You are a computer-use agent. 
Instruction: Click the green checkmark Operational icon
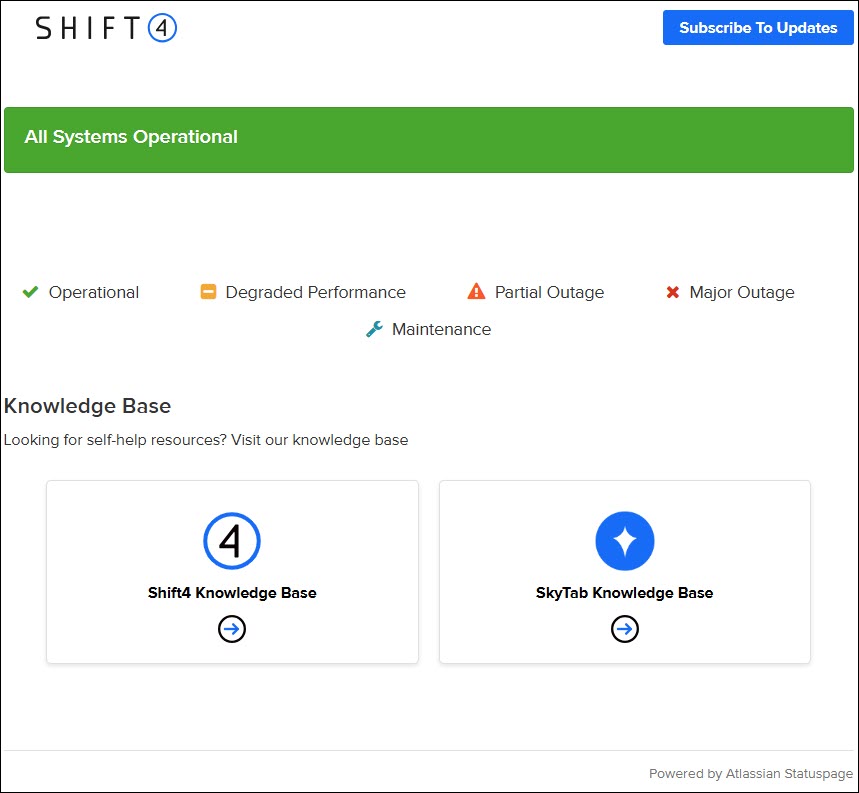coord(30,292)
